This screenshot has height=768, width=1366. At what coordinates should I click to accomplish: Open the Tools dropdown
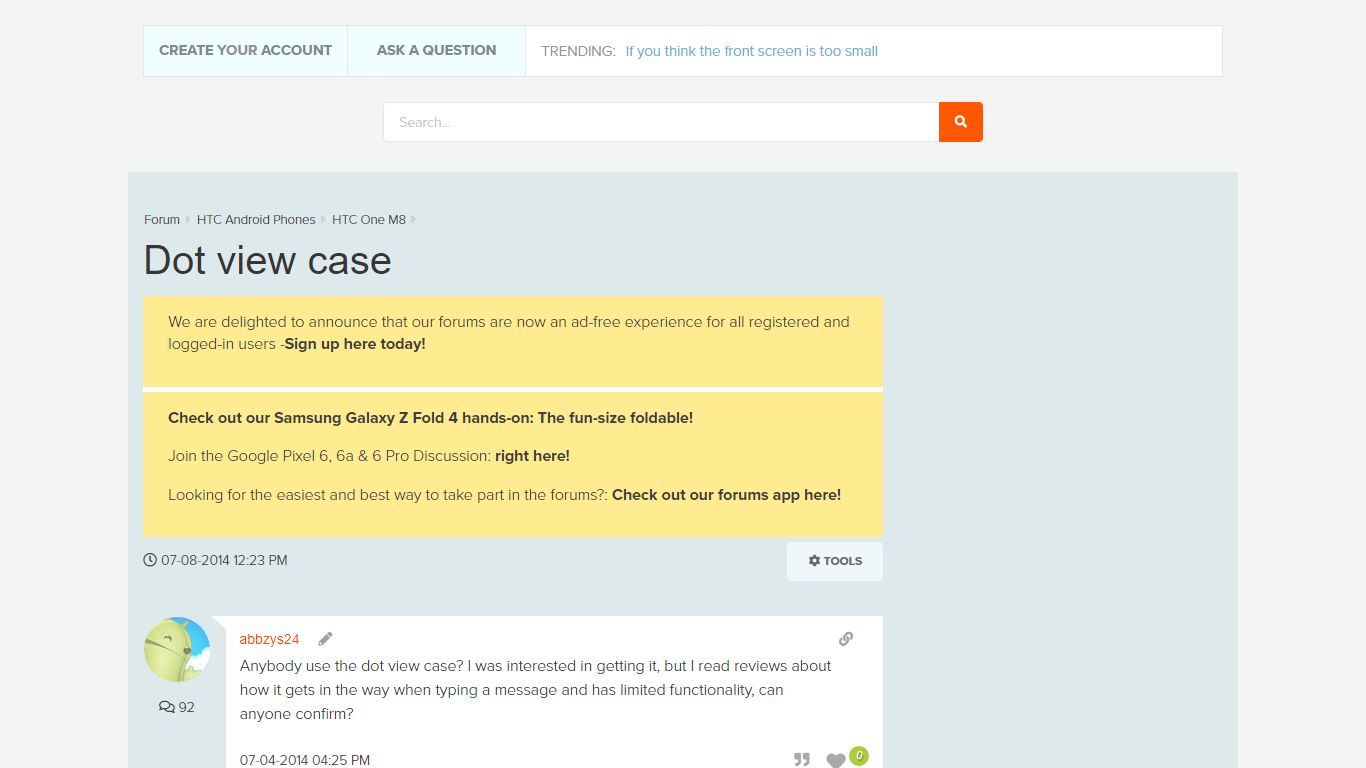[x=835, y=561]
